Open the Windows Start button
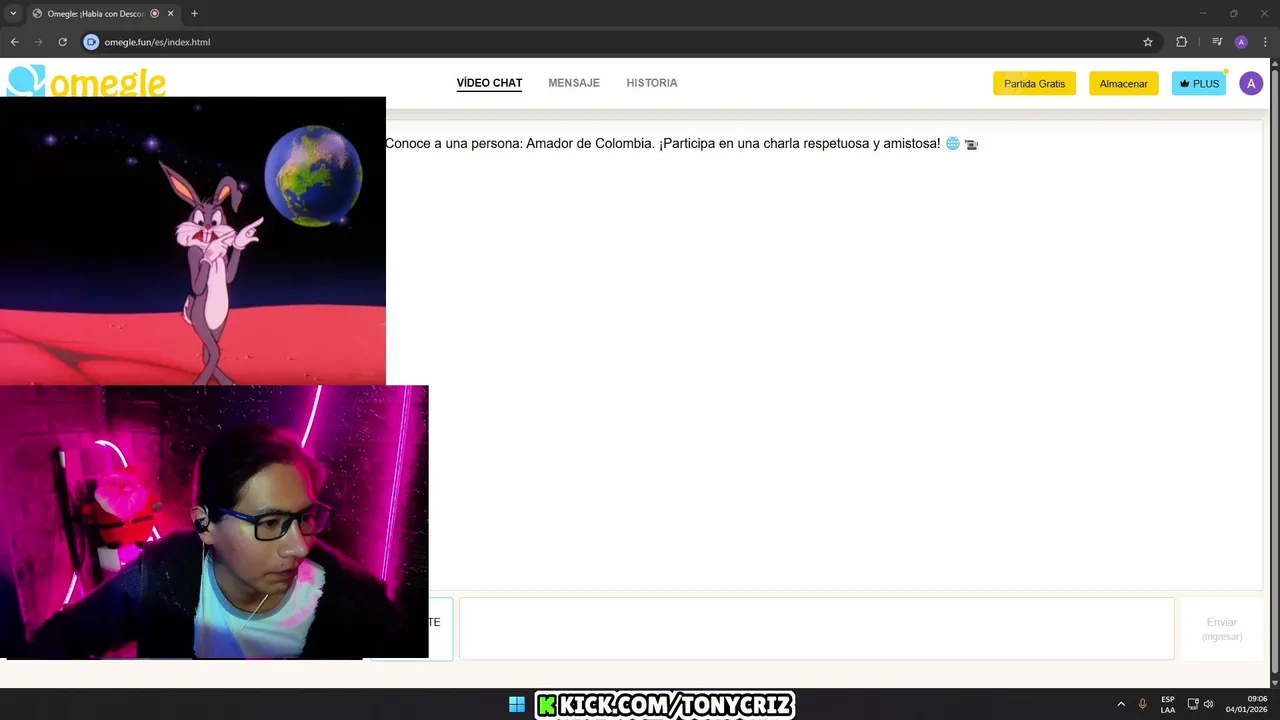Screen dimensions: 1280x720 tap(517, 705)
